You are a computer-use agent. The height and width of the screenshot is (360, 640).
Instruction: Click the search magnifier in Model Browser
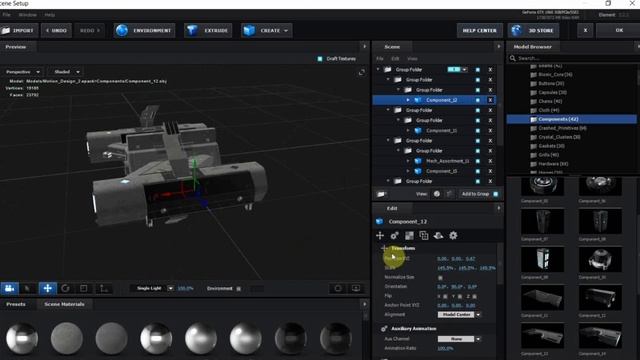(513, 58)
